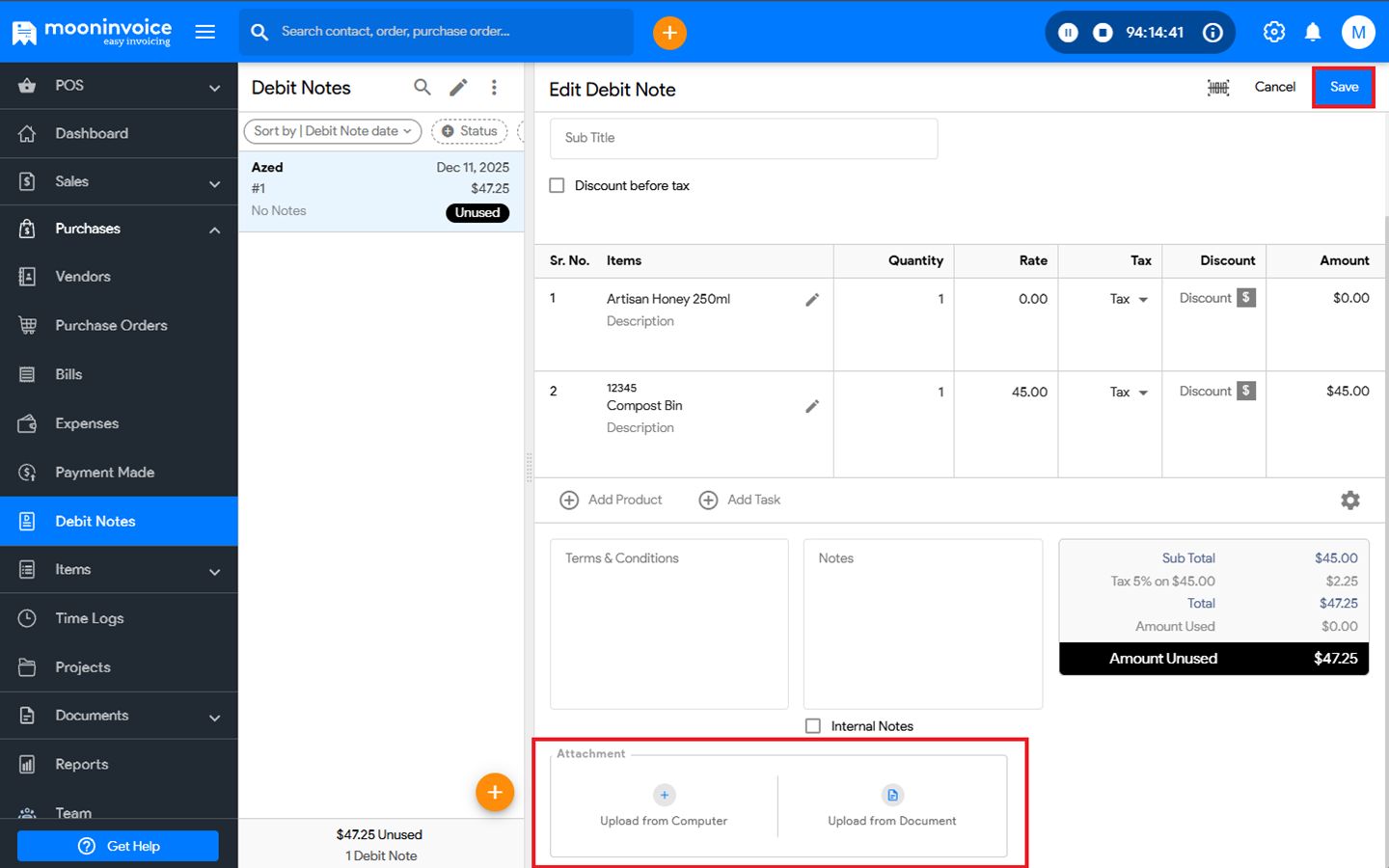Edit the Compost Bin item pencil
This screenshot has width=1389, height=868.
[812, 406]
